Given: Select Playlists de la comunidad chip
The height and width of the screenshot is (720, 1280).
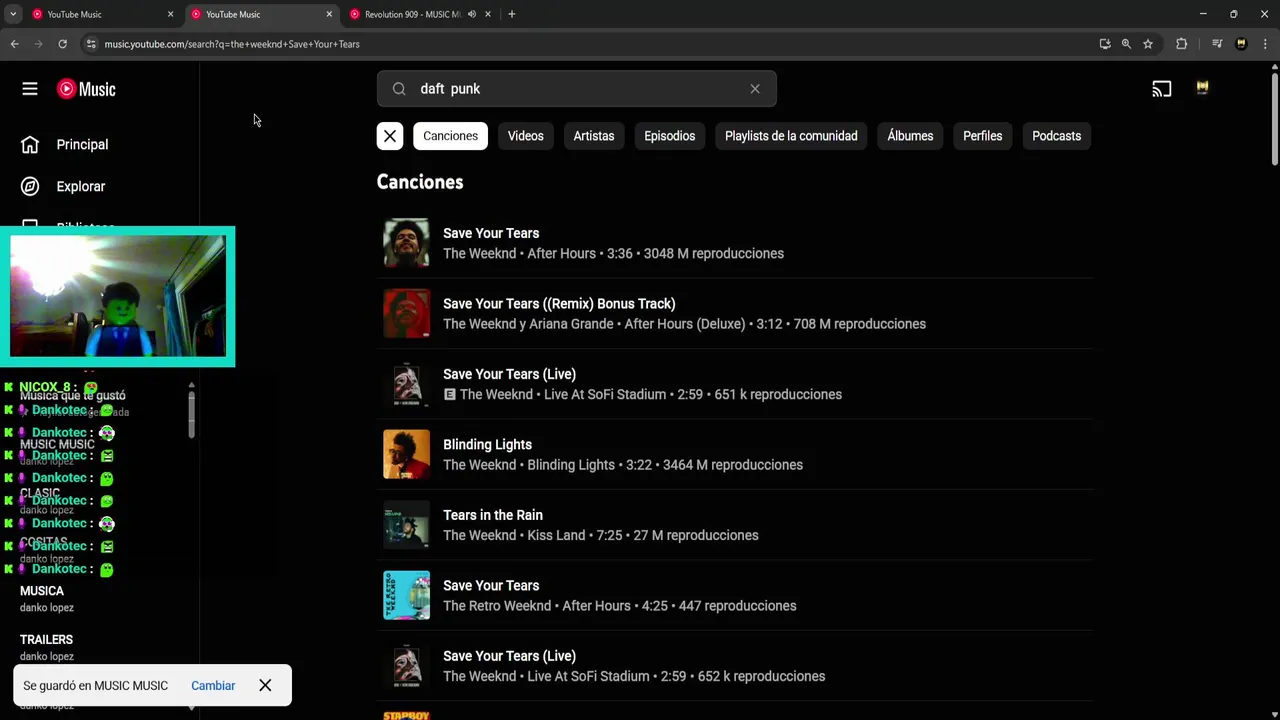Looking at the screenshot, I should point(791,136).
